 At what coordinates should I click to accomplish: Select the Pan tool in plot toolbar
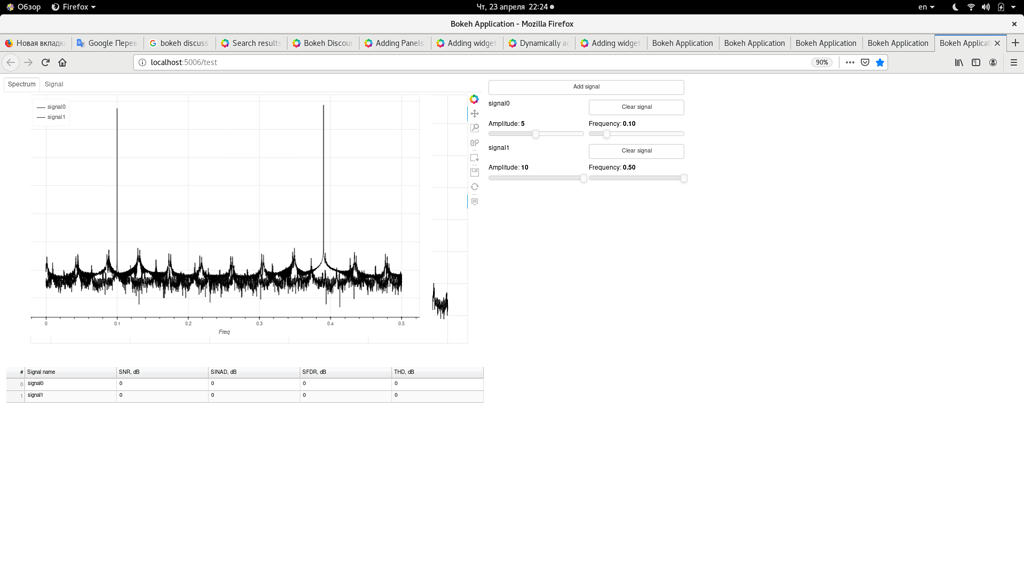474,113
